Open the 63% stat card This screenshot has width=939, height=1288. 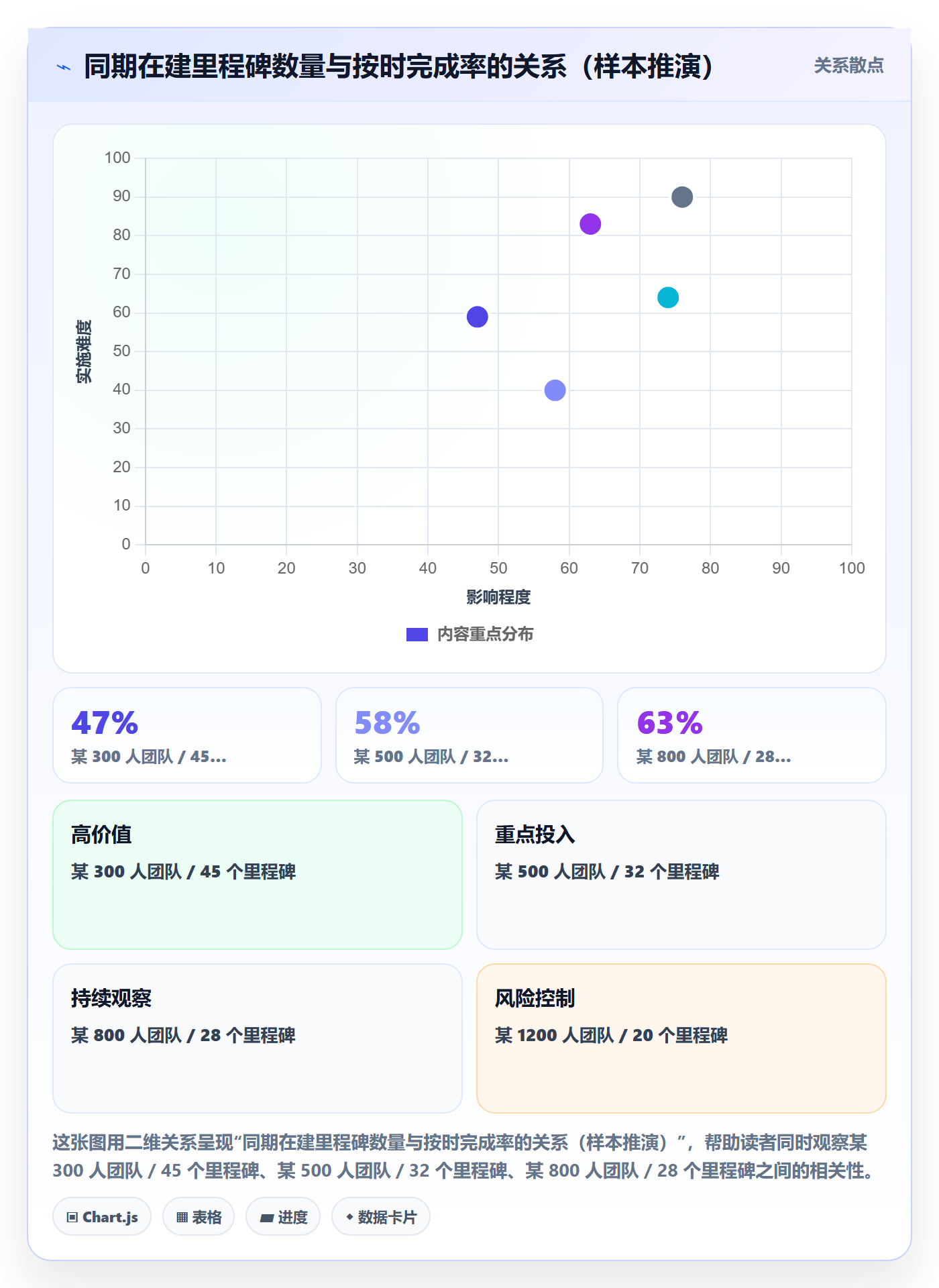click(x=752, y=735)
